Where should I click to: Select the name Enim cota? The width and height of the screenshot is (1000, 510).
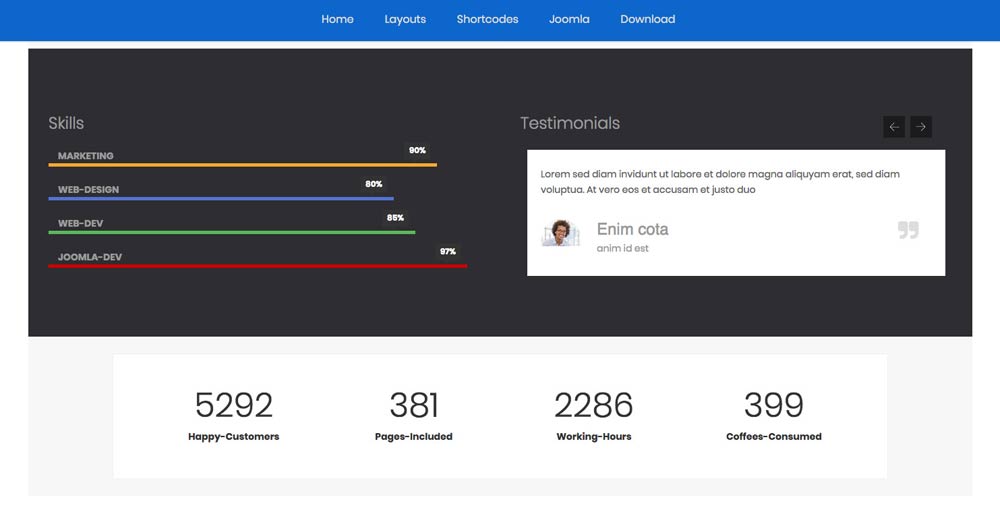point(632,229)
